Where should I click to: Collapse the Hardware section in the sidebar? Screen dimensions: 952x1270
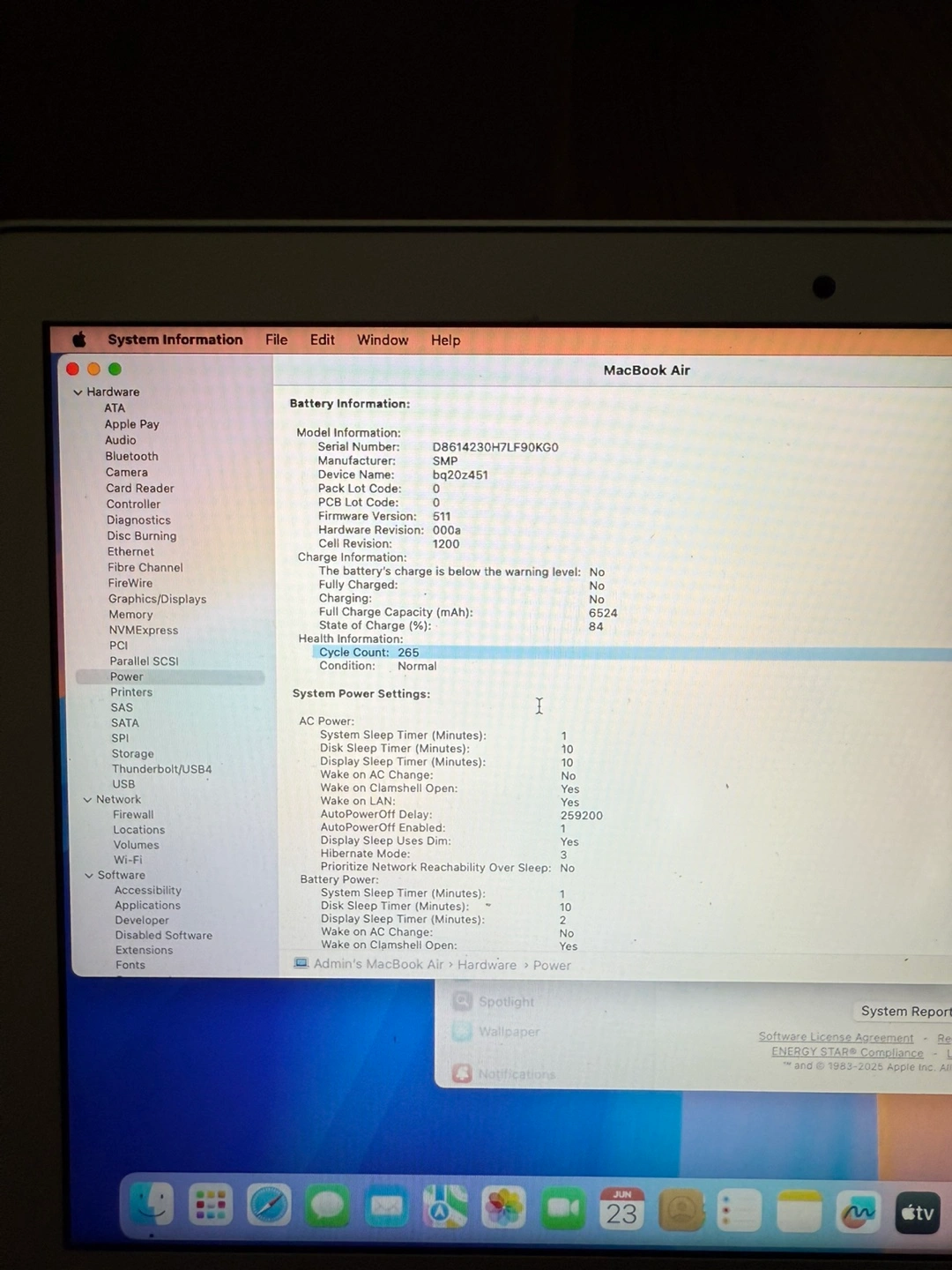click(78, 392)
